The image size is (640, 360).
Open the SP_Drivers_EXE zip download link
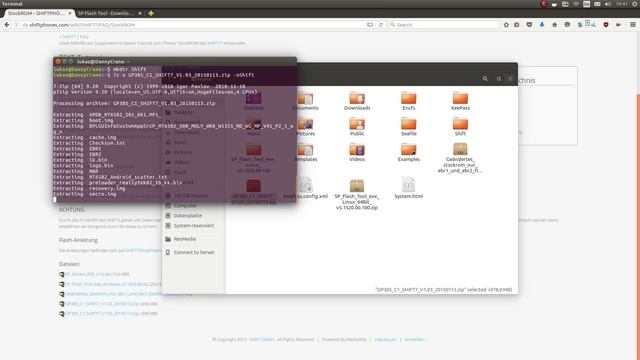[x=88, y=274]
